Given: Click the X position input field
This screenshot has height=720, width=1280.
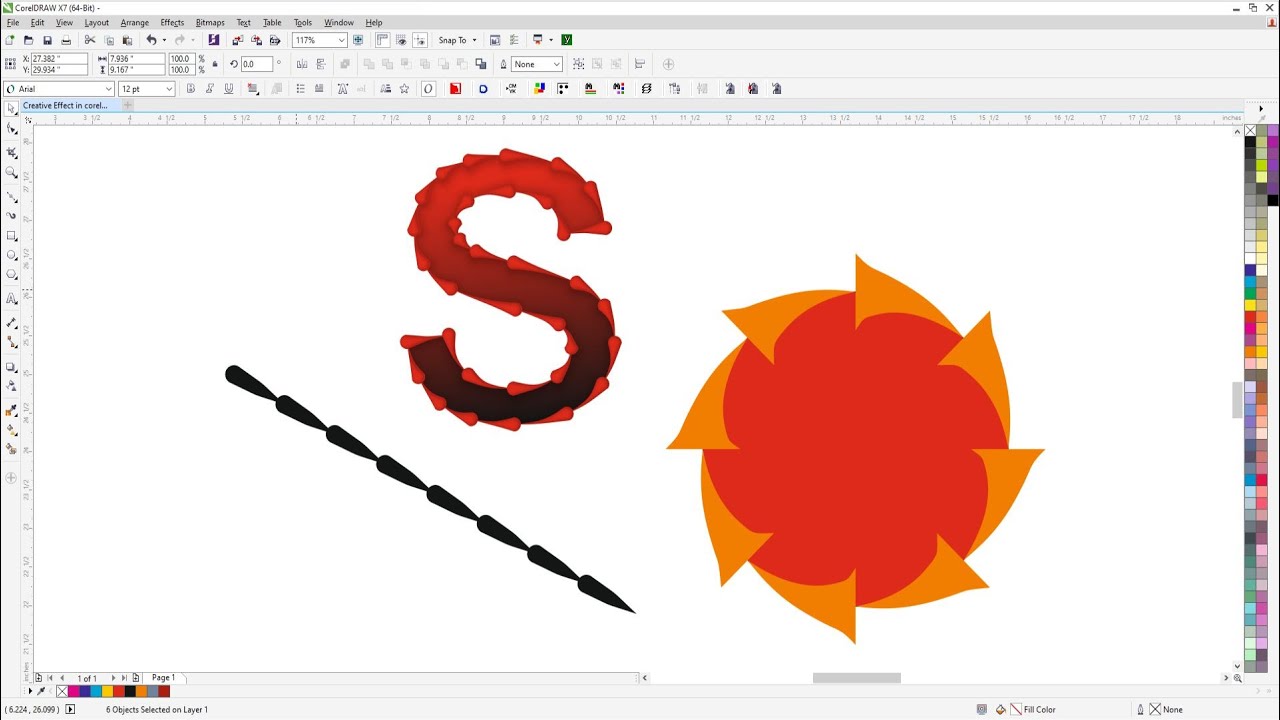Looking at the screenshot, I should (x=60, y=59).
